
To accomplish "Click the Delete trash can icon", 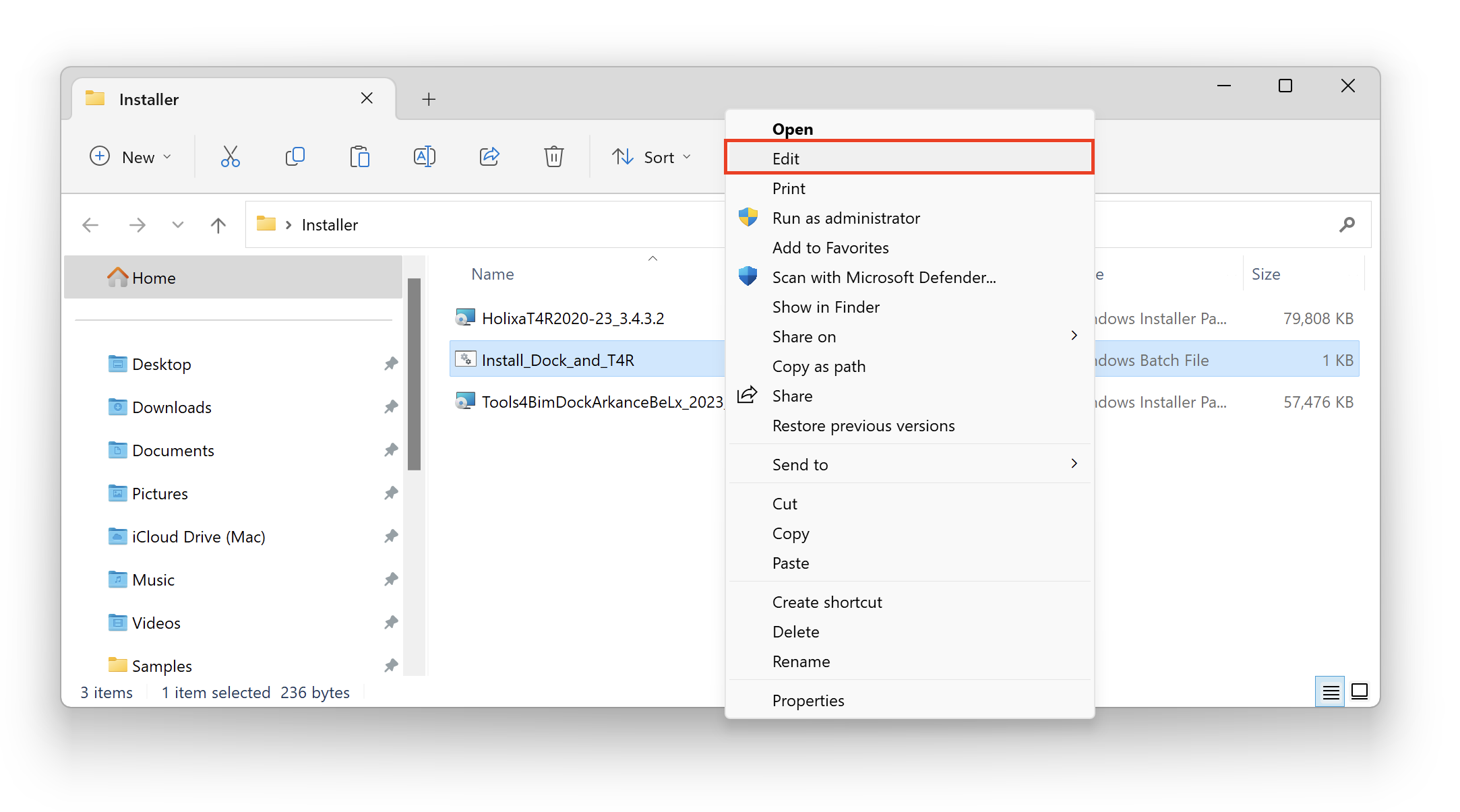I will (x=553, y=157).
